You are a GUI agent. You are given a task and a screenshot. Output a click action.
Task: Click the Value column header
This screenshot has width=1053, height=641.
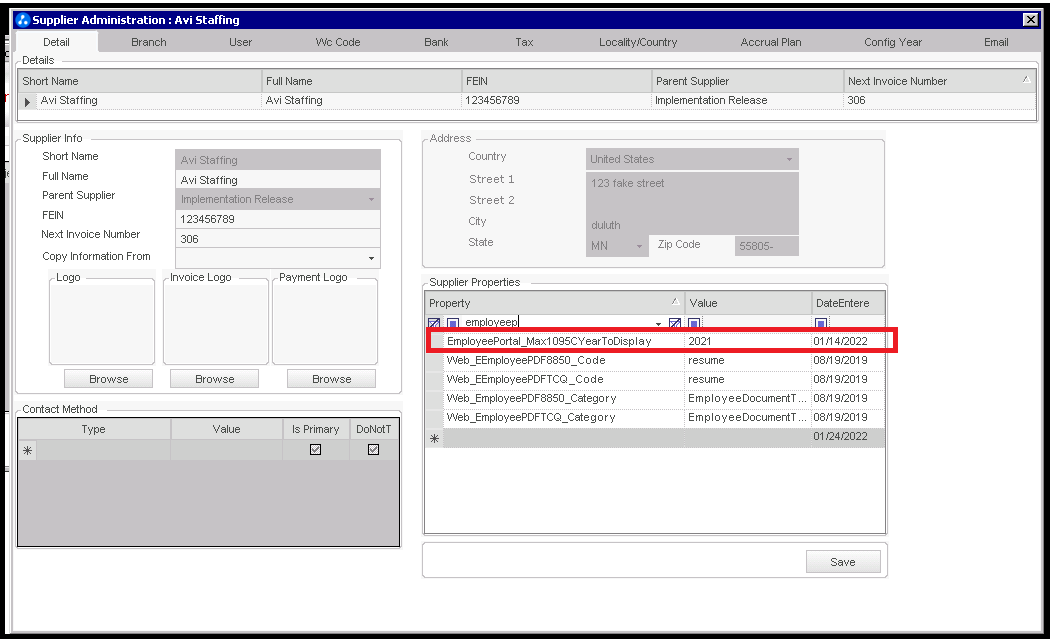(x=747, y=303)
